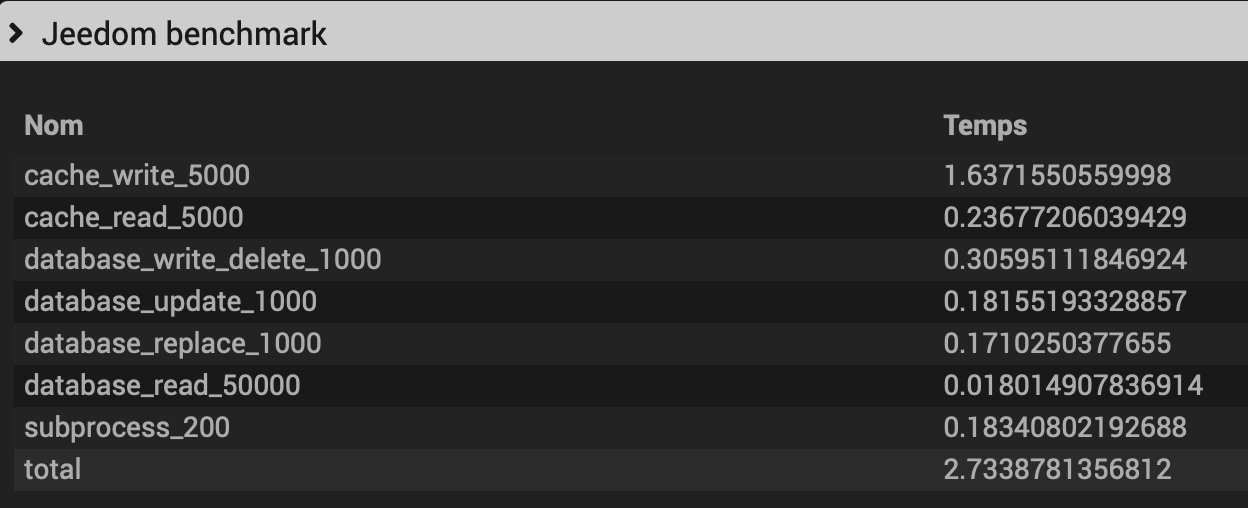Viewport: 1248px width, 508px height.
Task: Select the total row label
Action: pos(53,470)
